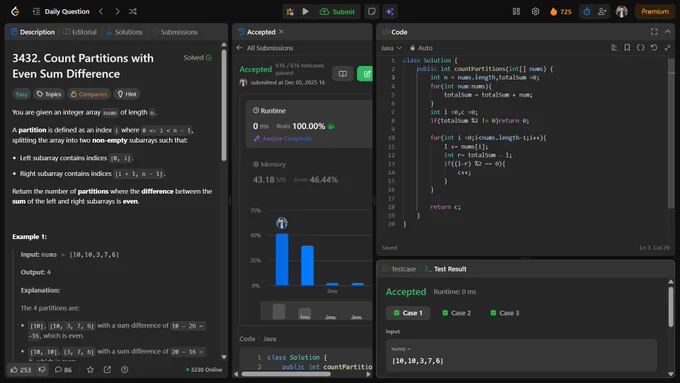The width and height of the screenshot is (680, 383).
Task: Click the editor collapse arrows icon
Action: coord(667,48)
